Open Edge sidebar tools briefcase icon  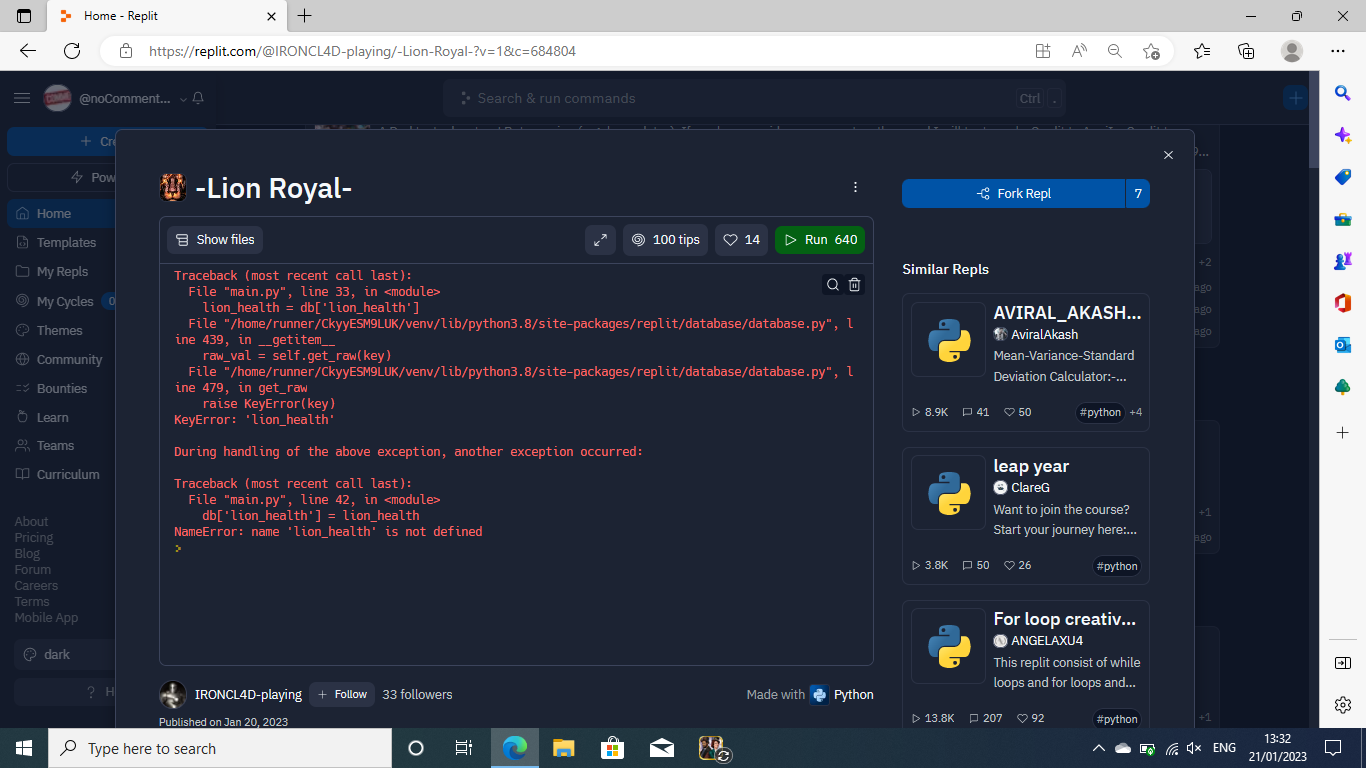tap(1343, 219)
